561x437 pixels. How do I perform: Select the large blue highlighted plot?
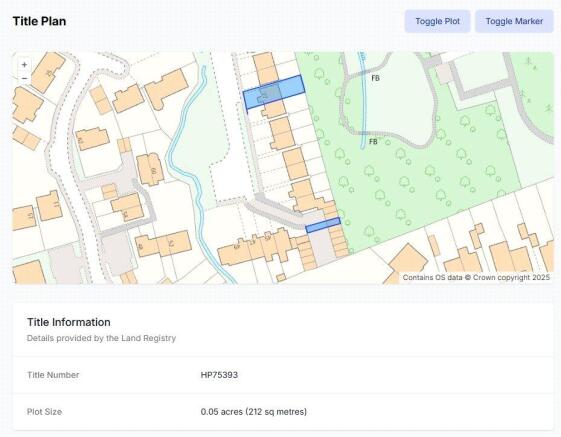tap(274, 92)
